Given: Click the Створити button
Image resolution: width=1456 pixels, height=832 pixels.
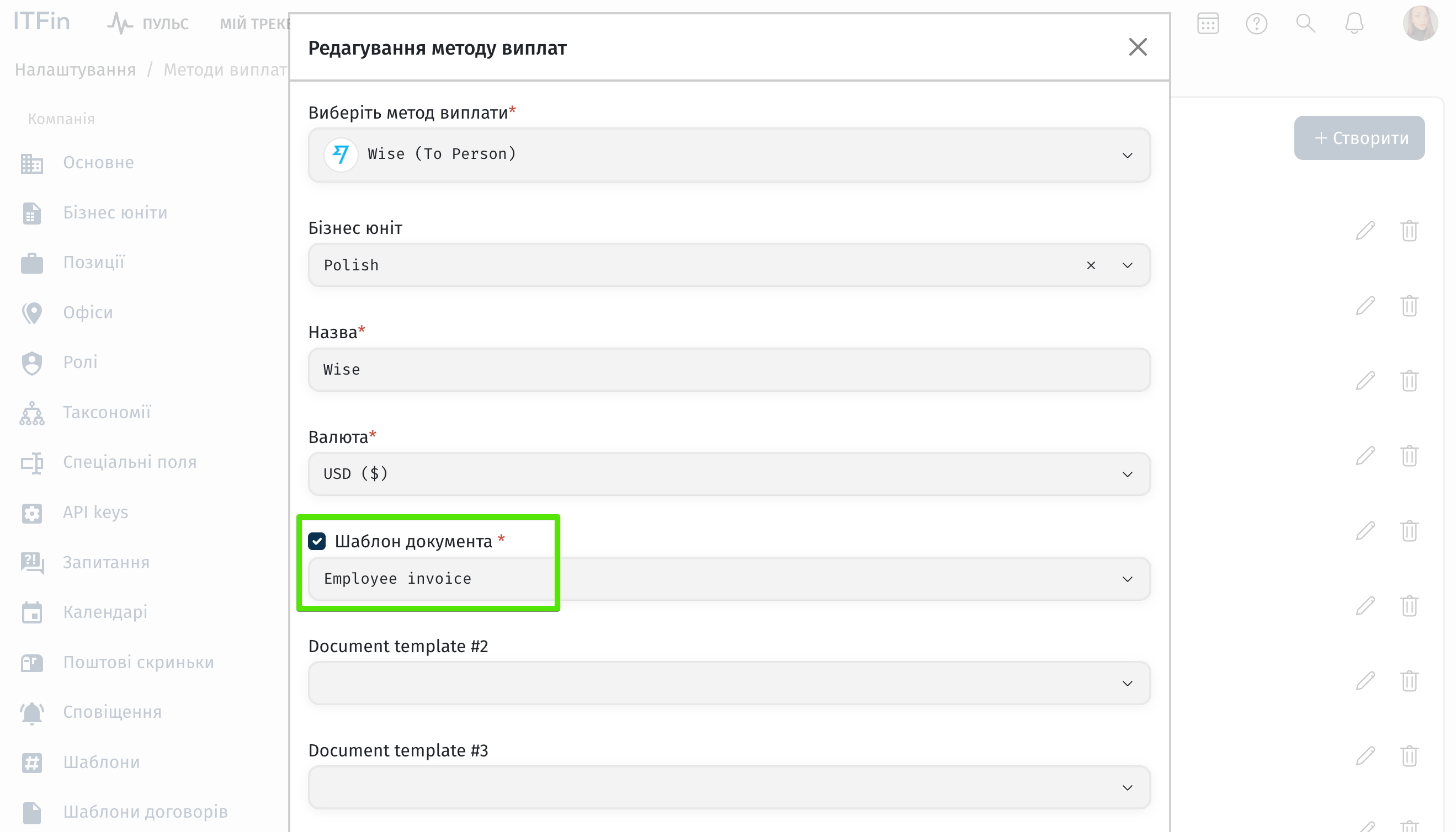Looking at the screenshot, I should tap(1359, 138).
